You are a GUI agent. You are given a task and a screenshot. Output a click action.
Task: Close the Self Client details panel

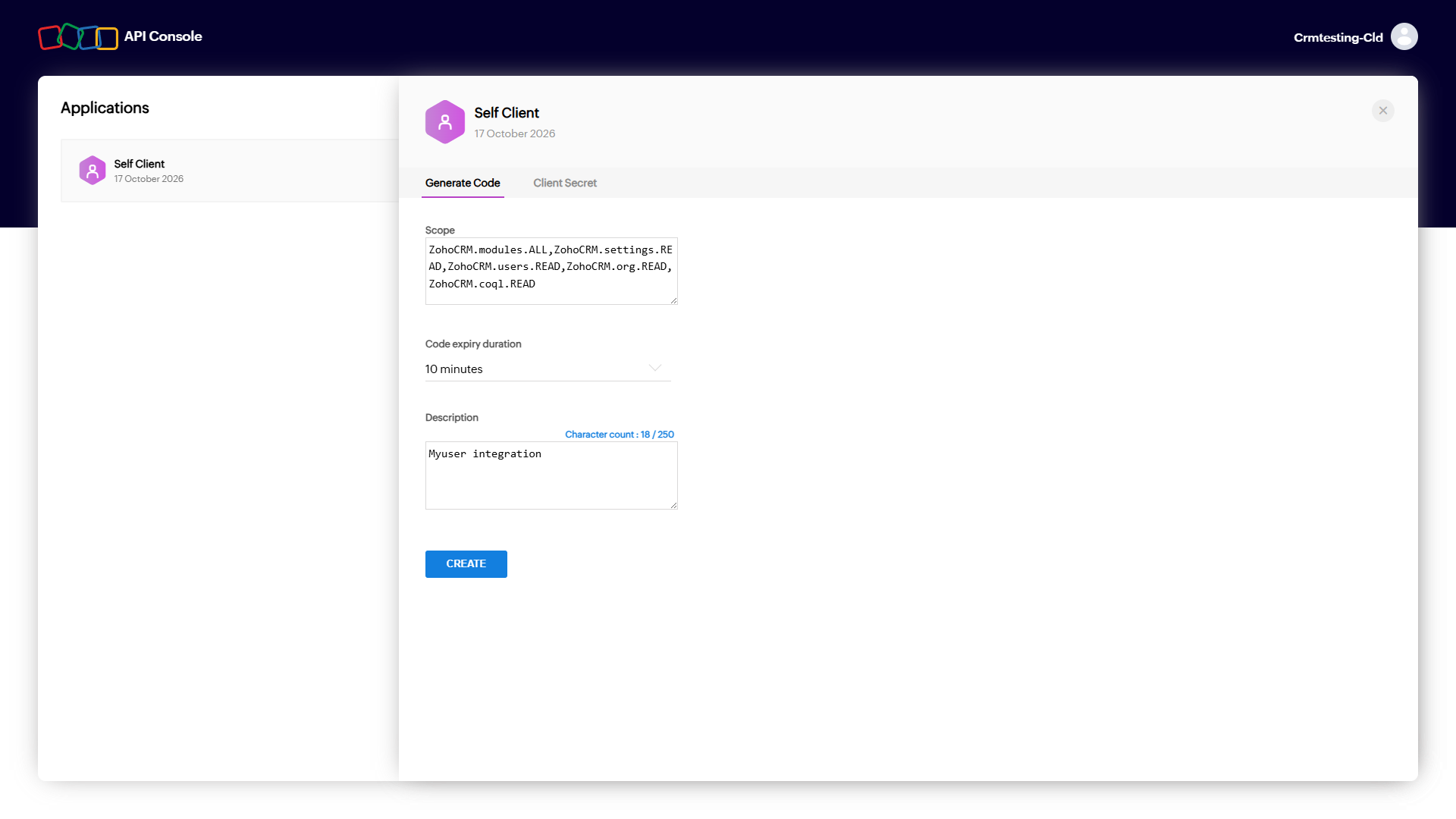click(1382, 111)
